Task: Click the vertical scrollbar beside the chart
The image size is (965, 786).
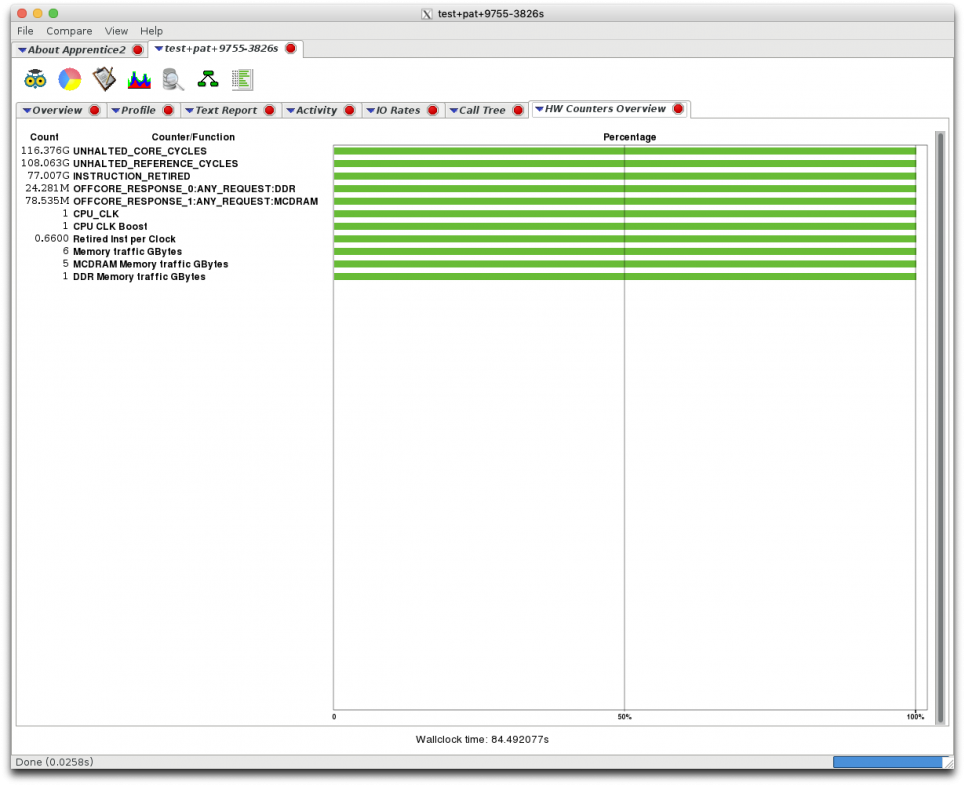Action: coord(939,420)
